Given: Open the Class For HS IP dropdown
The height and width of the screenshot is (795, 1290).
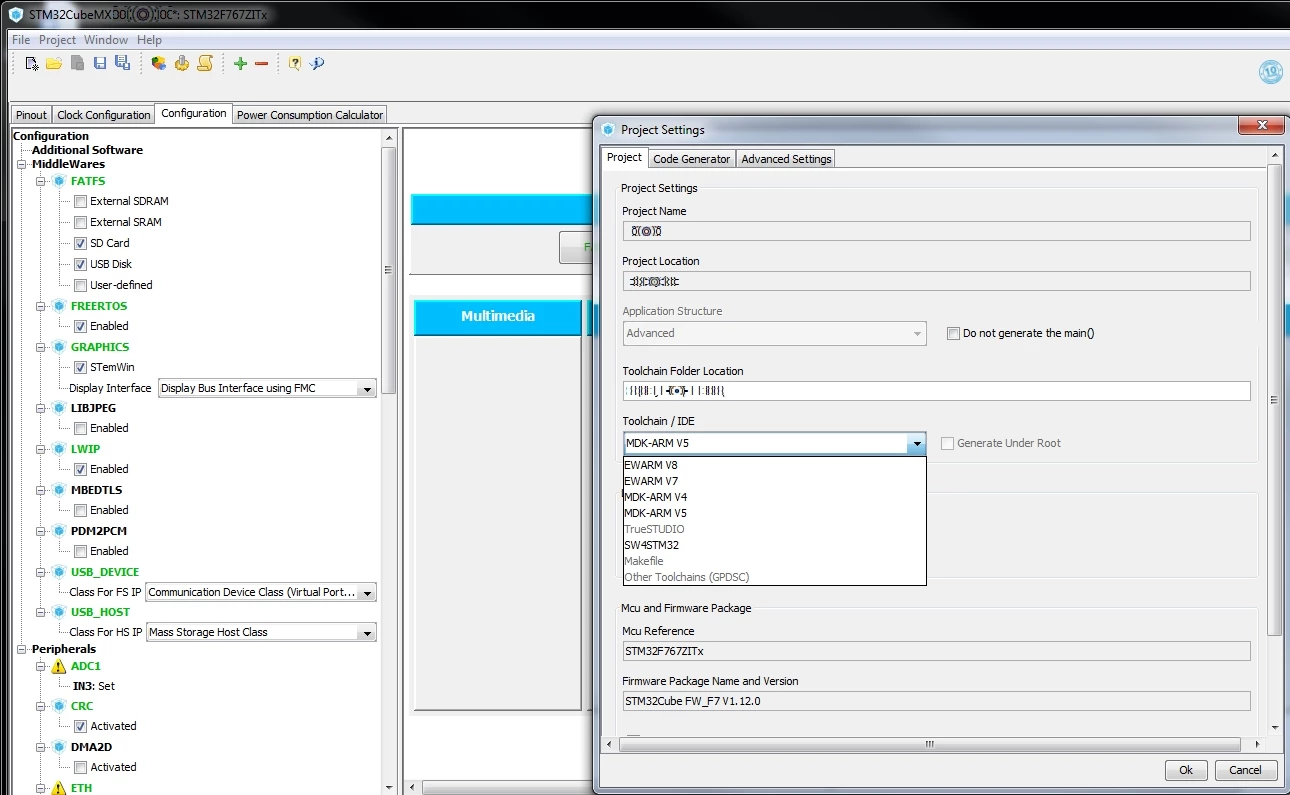Looking at the screenshot, I should (x=261, y=632).
